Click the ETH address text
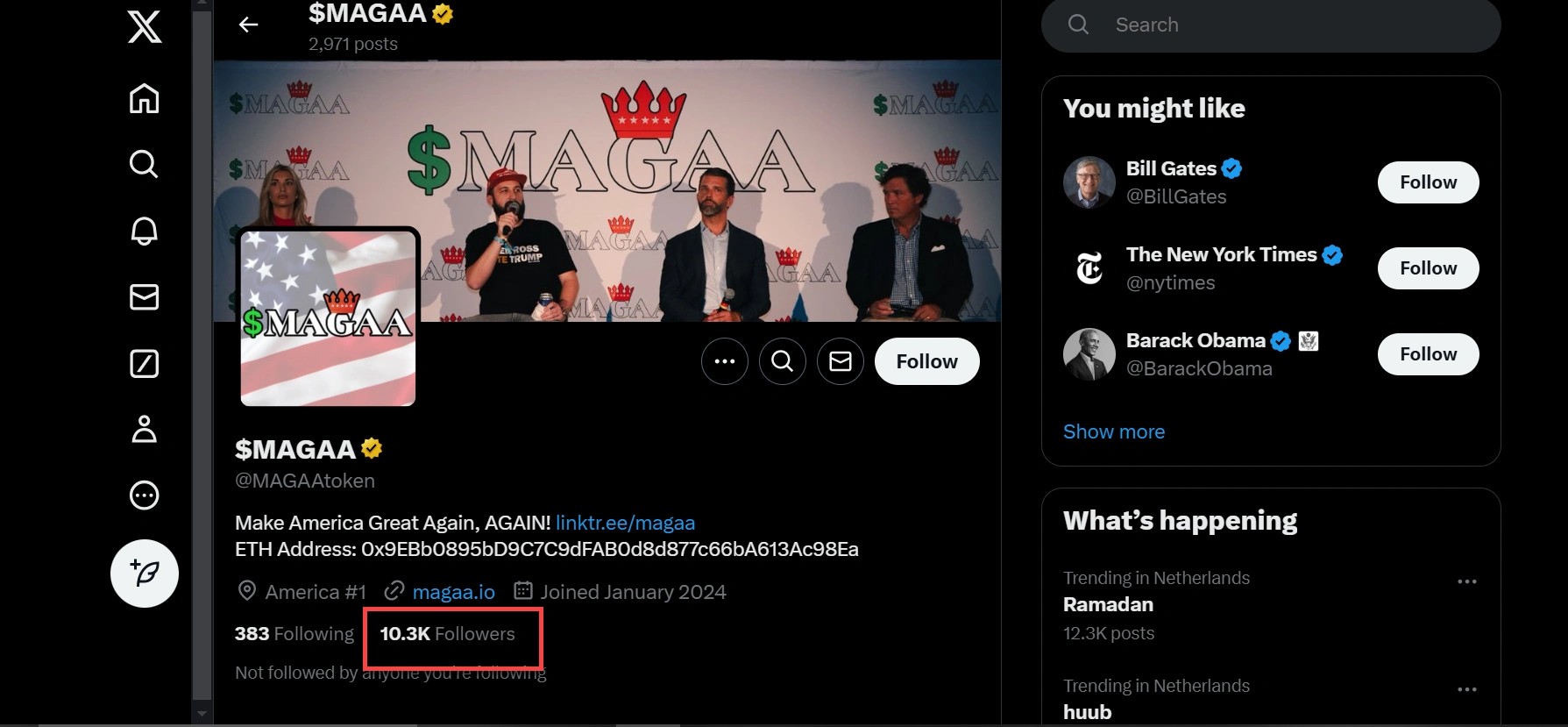This screenshot has height=727, width=1568. point(547,550)
